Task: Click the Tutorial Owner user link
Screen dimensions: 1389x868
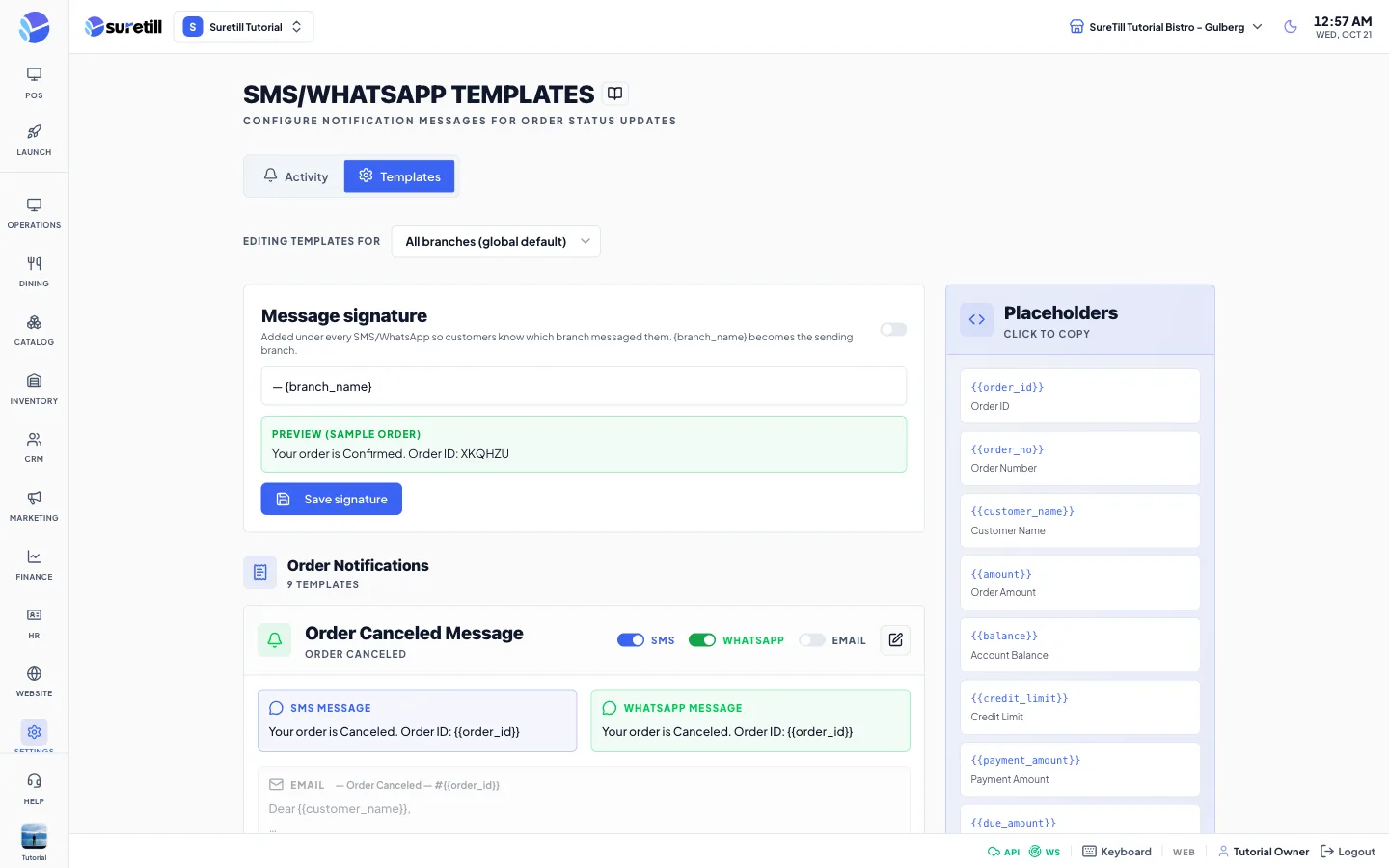Action: click(1264, 852)
